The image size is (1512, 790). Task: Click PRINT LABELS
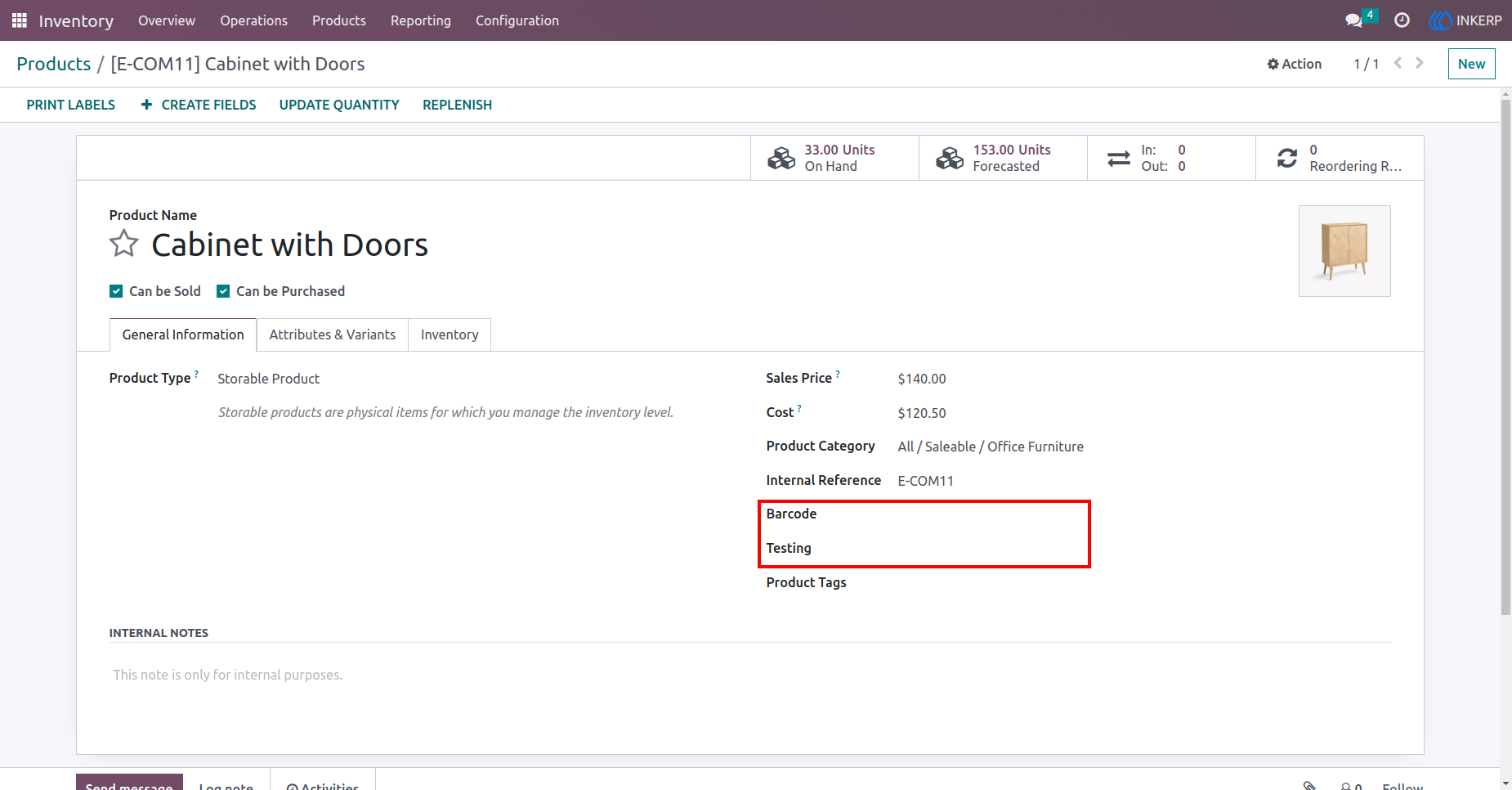pos(71,105)
